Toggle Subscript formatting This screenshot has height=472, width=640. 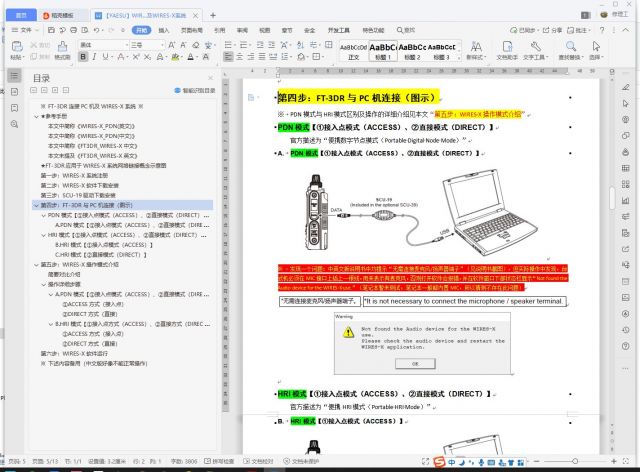(x=147, y=57)
